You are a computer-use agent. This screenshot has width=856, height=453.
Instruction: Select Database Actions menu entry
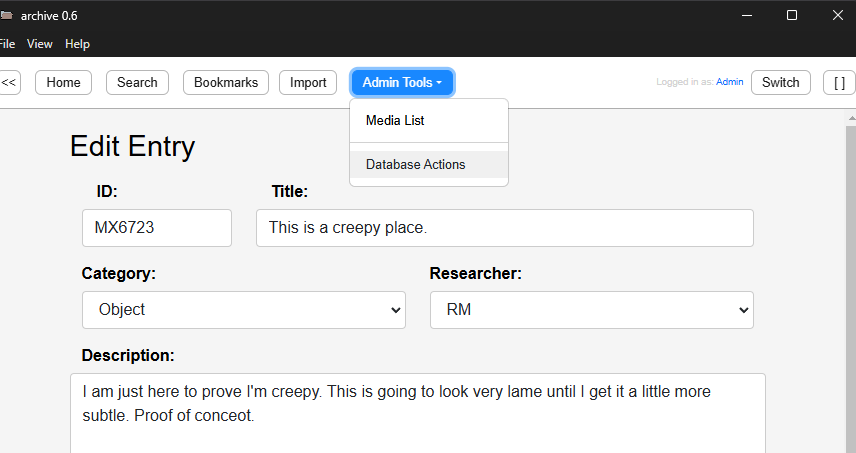point(429,164)
